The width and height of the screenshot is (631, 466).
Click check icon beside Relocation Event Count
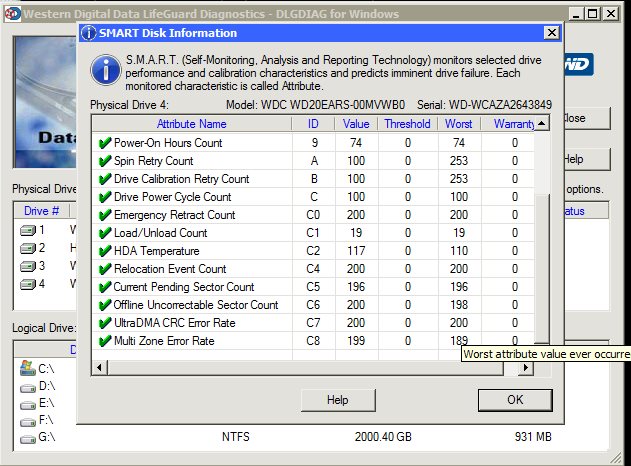point(105,269)
